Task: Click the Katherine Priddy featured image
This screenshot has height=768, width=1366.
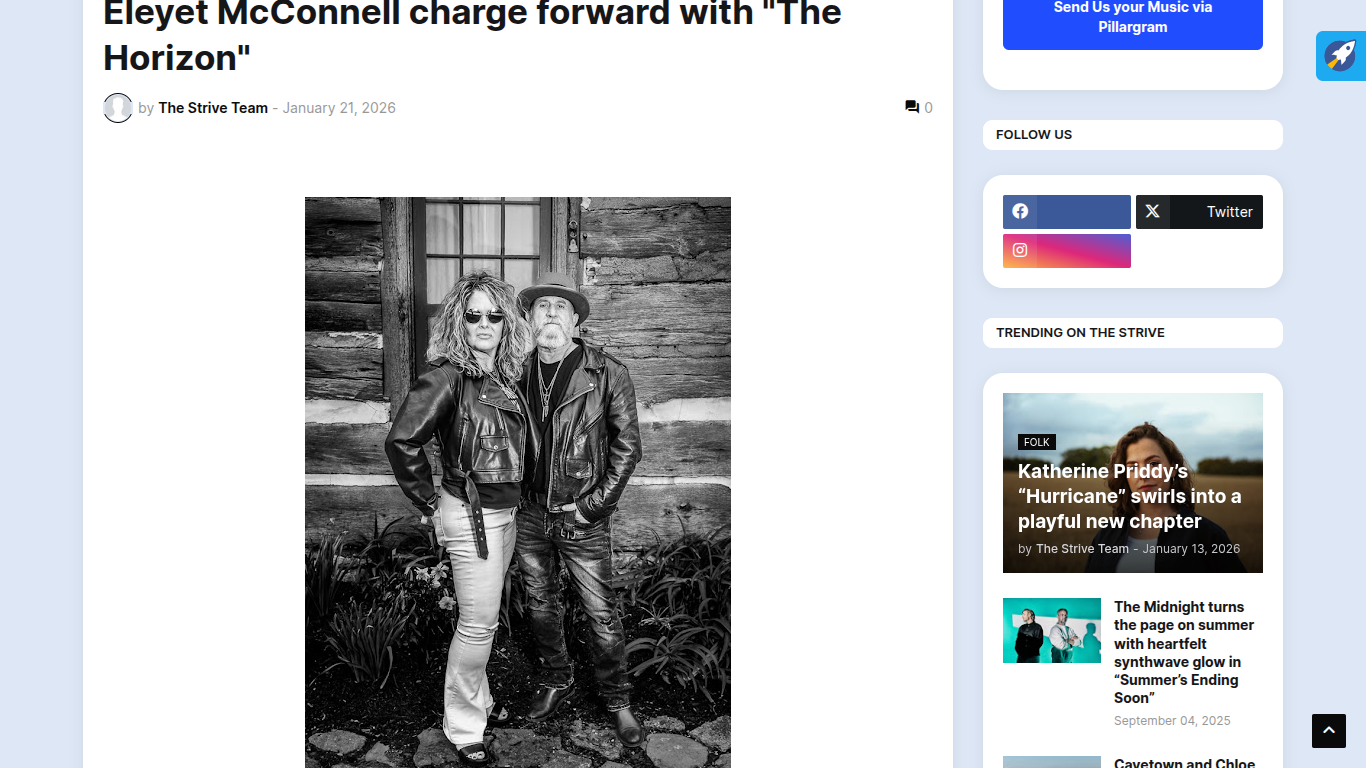Action: [x=1133, y=483]
